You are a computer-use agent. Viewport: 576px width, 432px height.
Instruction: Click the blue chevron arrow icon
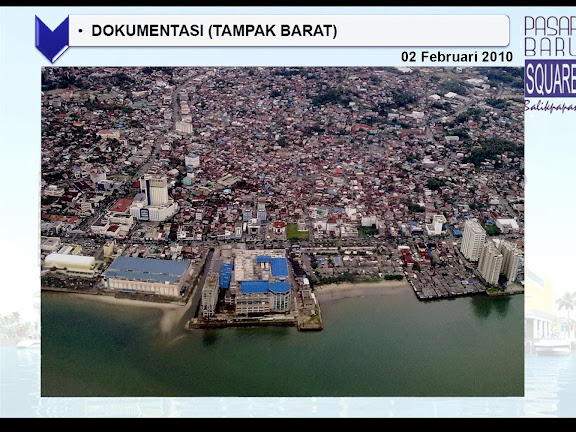[52, 39]
